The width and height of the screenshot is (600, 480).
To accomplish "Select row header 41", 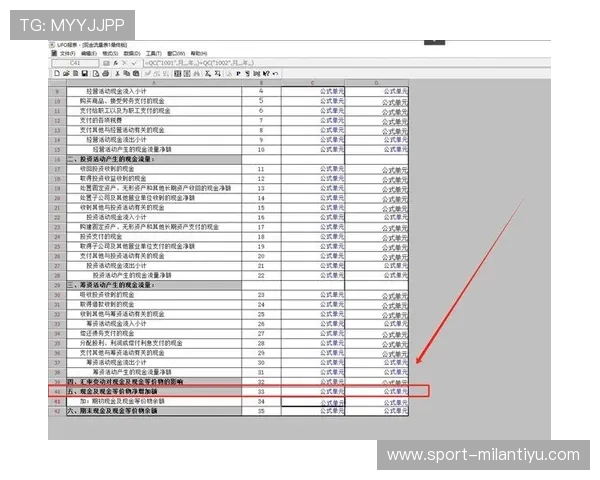I will pos(57,402).
